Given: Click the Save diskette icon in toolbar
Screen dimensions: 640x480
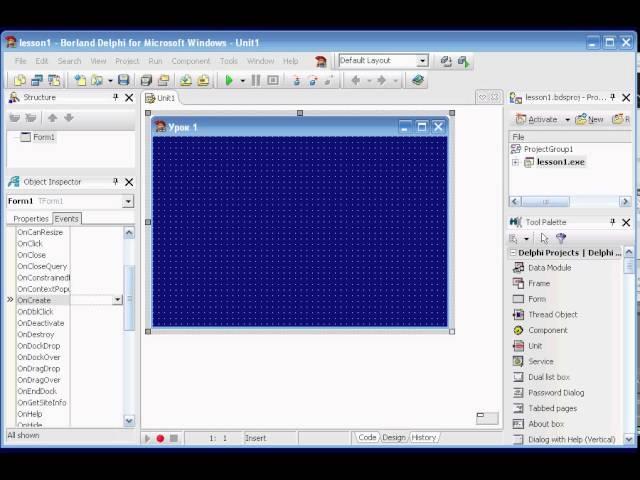Looking at the screenshot, I should (124, 80).
